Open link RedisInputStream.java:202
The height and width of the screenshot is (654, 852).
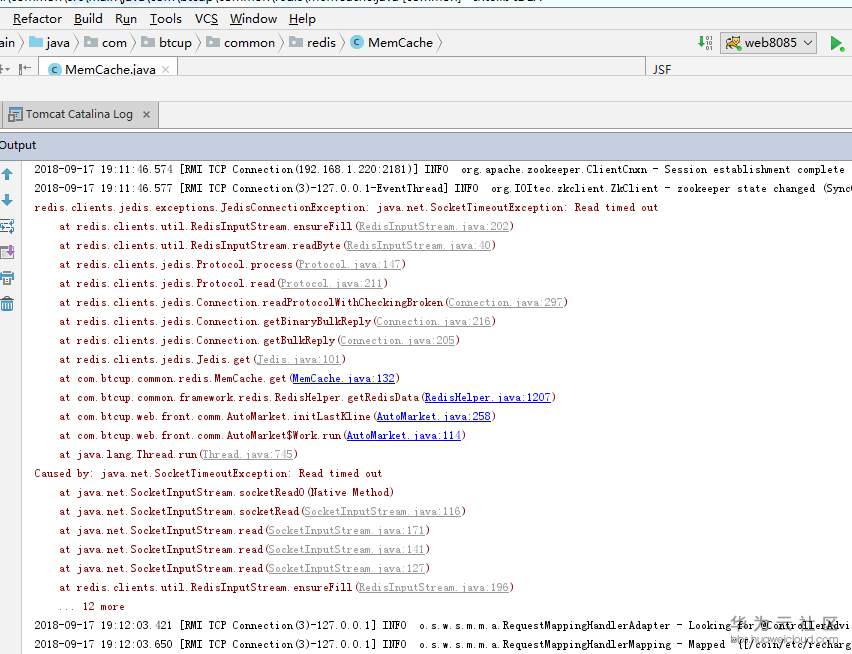(x=434, y=227)
